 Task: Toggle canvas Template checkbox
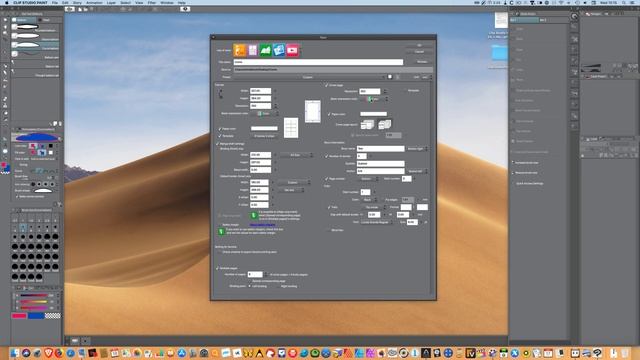click(x=220, y=136)
